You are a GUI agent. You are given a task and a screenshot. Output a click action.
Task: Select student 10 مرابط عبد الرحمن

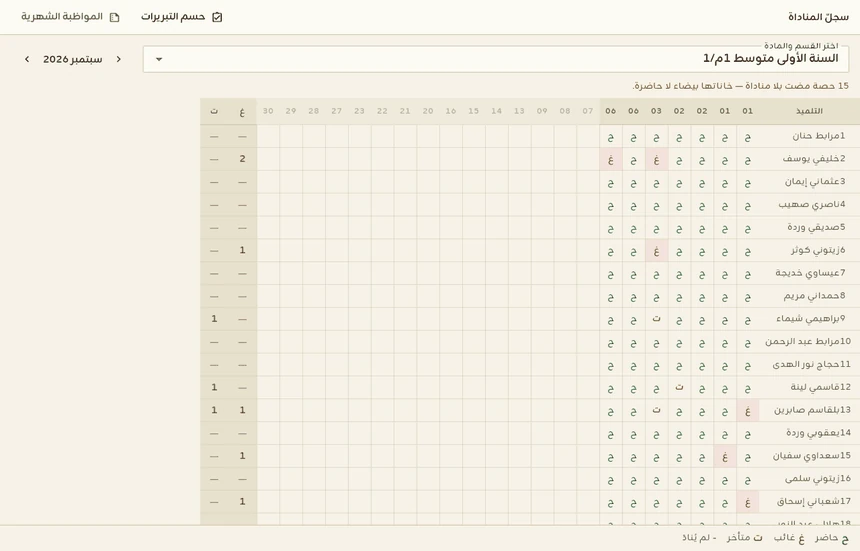click(810, 342)
